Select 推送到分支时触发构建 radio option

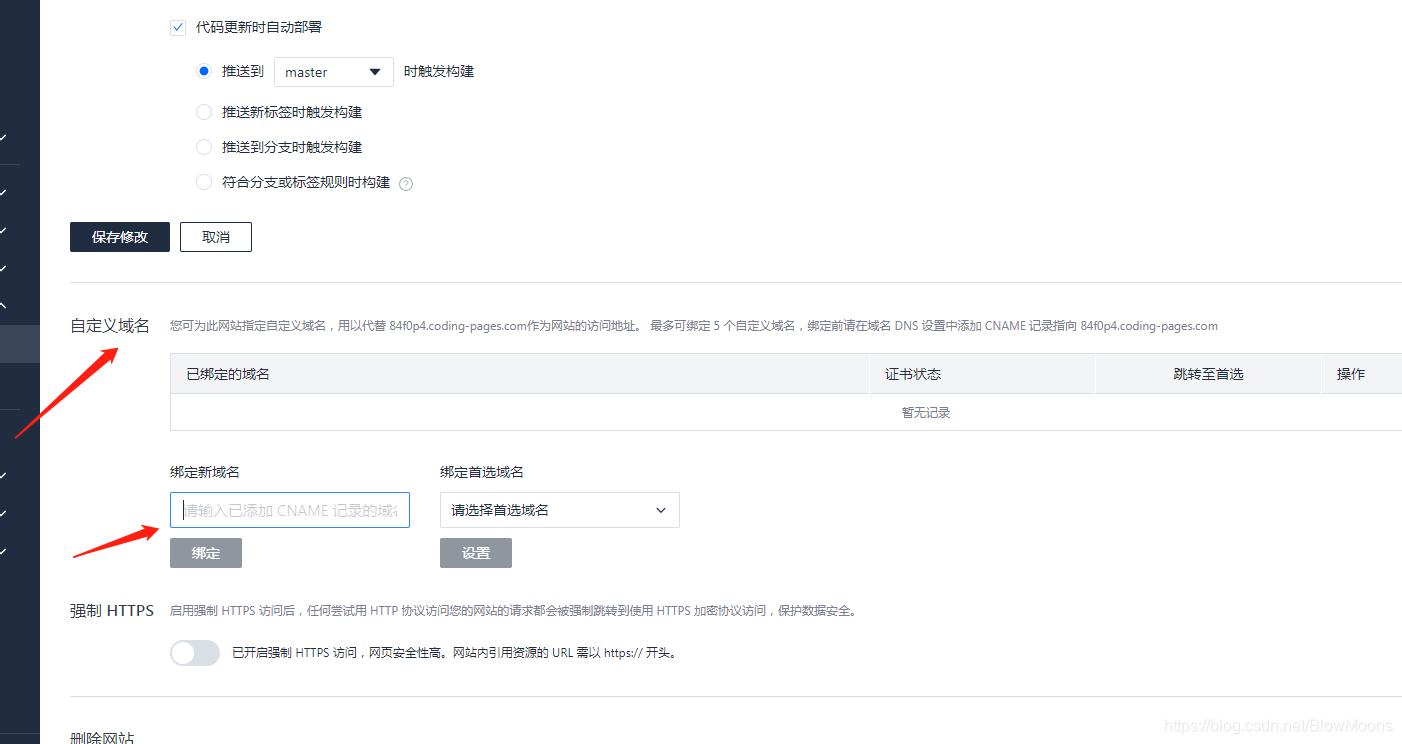point(204,147)
